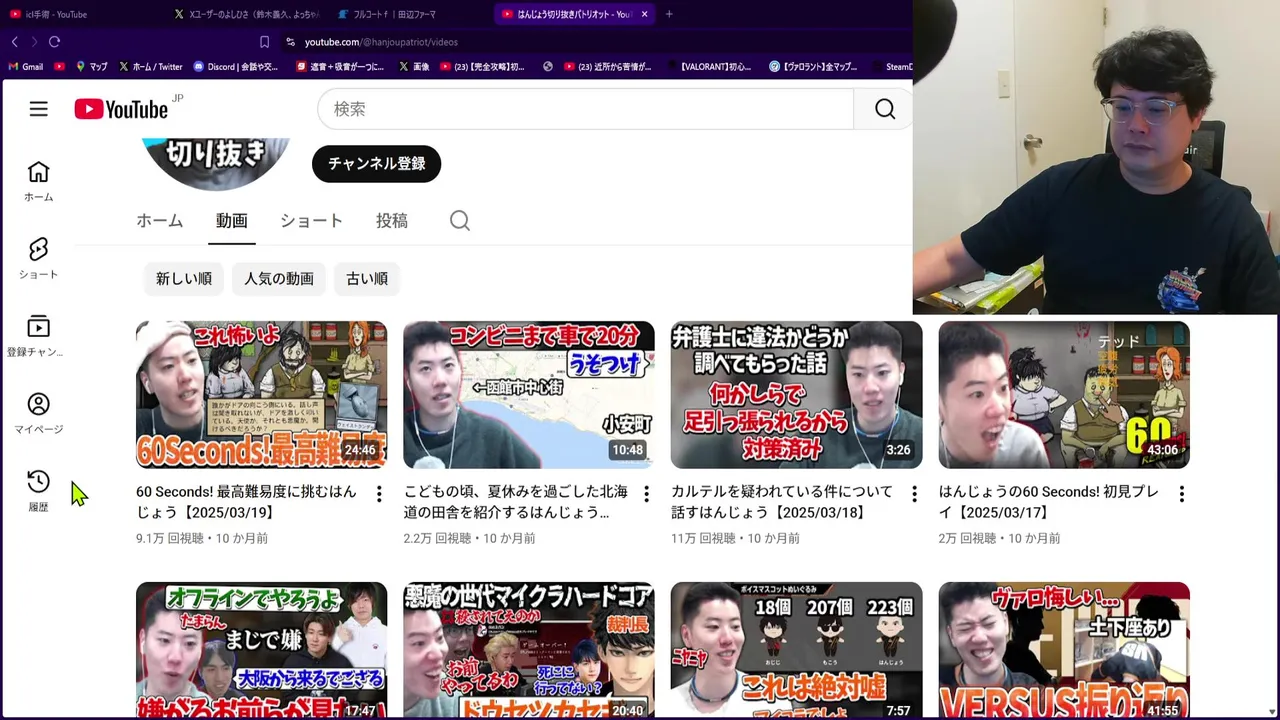Switch to the Xユーザーのよしひさ tab
This screenshot has width=1280, height=720.
246,14
